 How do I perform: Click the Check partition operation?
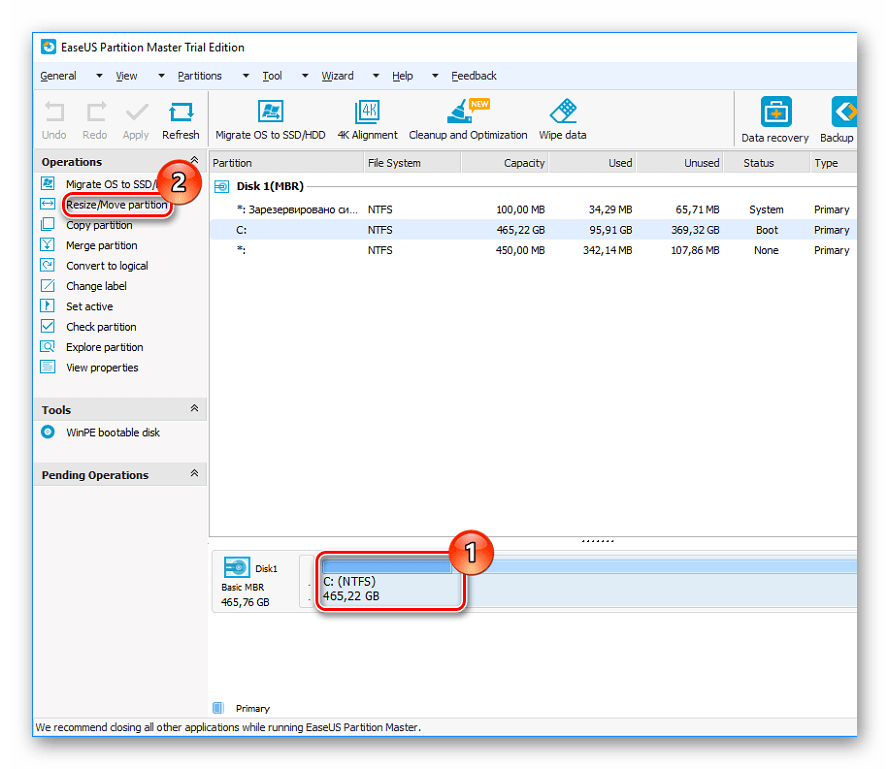coord(101,327)
